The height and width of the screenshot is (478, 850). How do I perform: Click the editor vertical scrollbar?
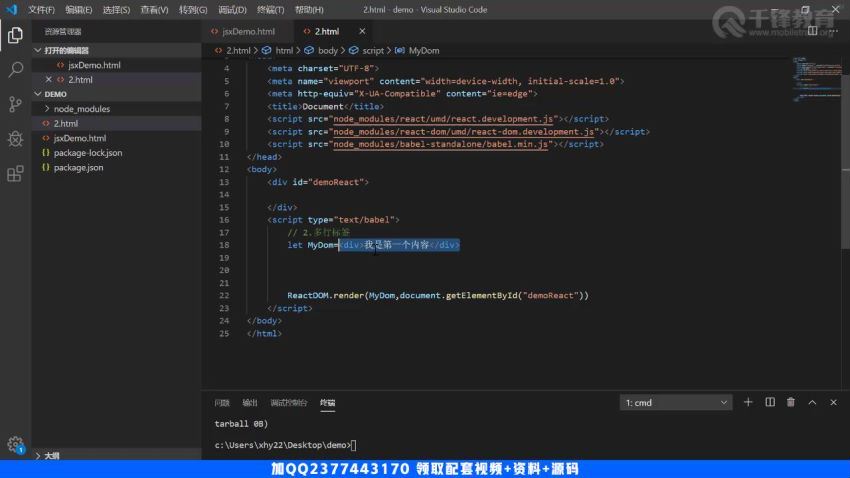click(x=846, y=163)
